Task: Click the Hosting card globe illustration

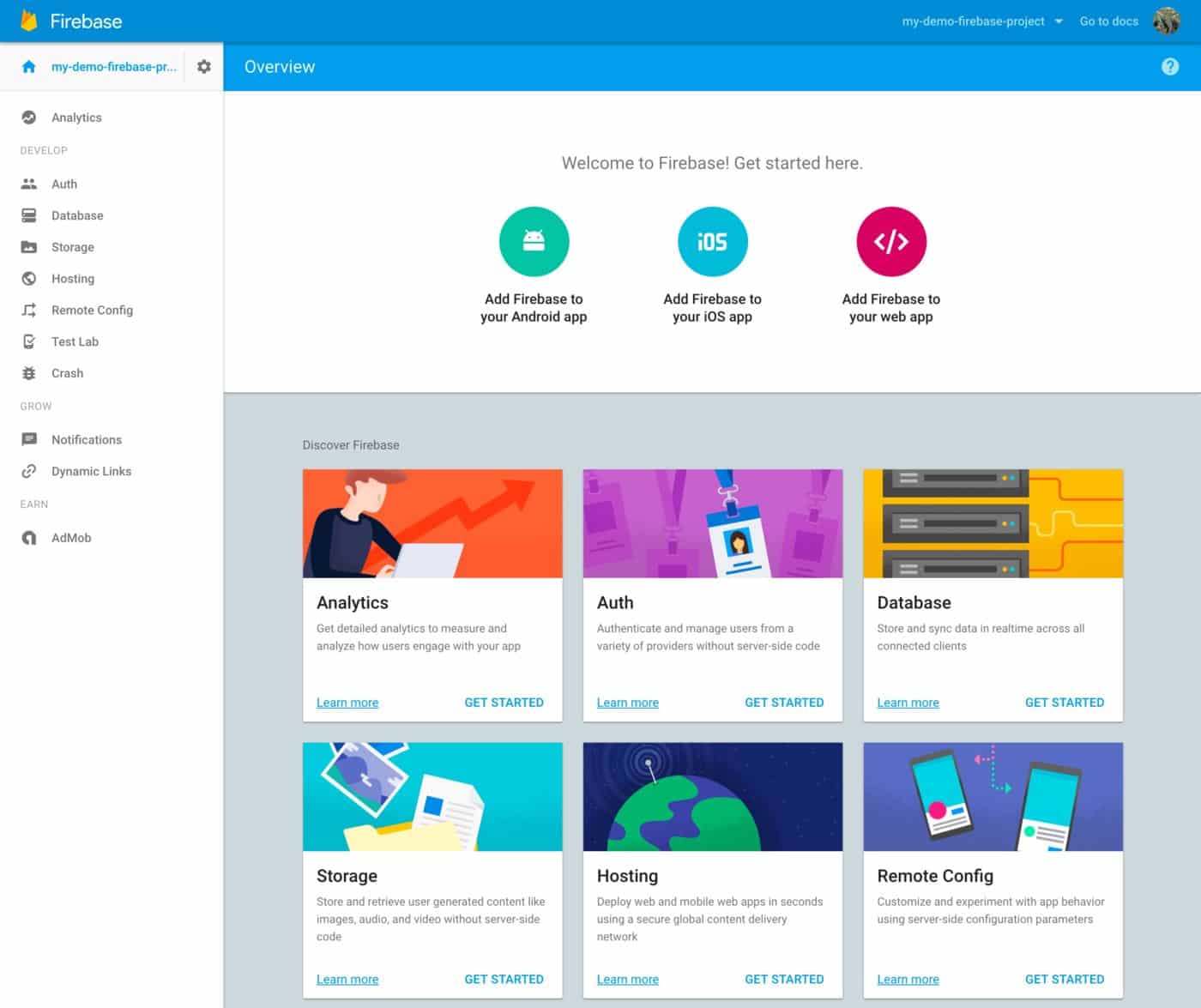Action: 713,797
